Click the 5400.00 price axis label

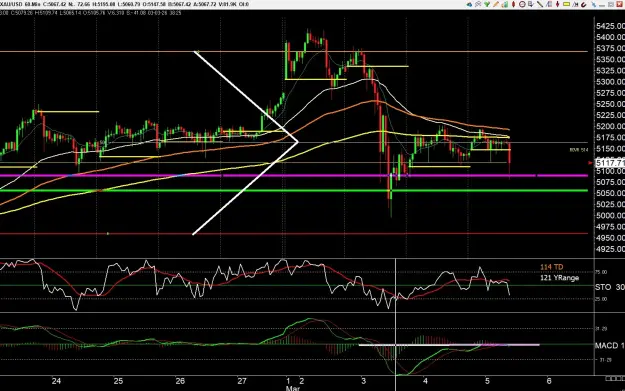(610, 37)
